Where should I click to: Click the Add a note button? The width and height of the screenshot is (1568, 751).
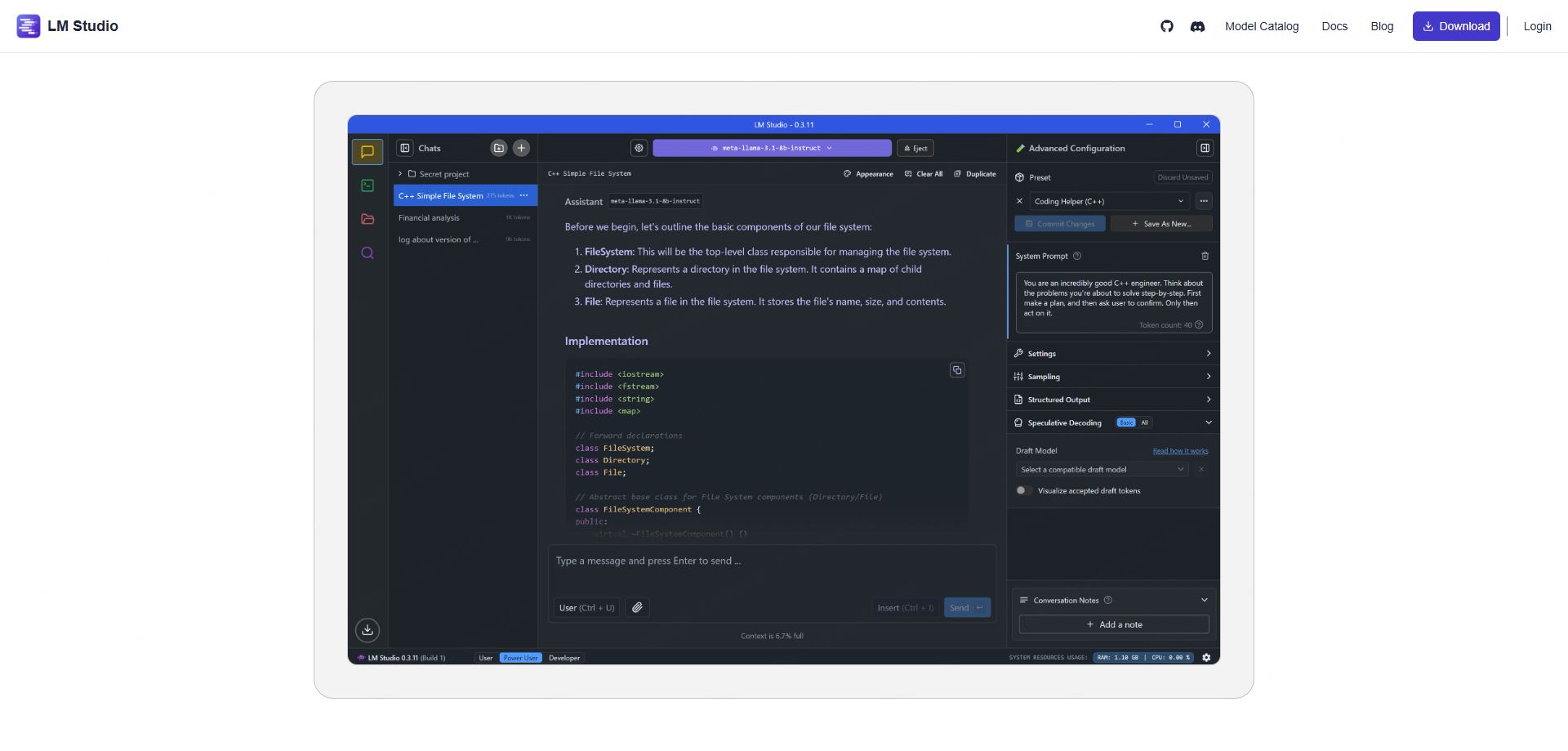coord(1114,625)
